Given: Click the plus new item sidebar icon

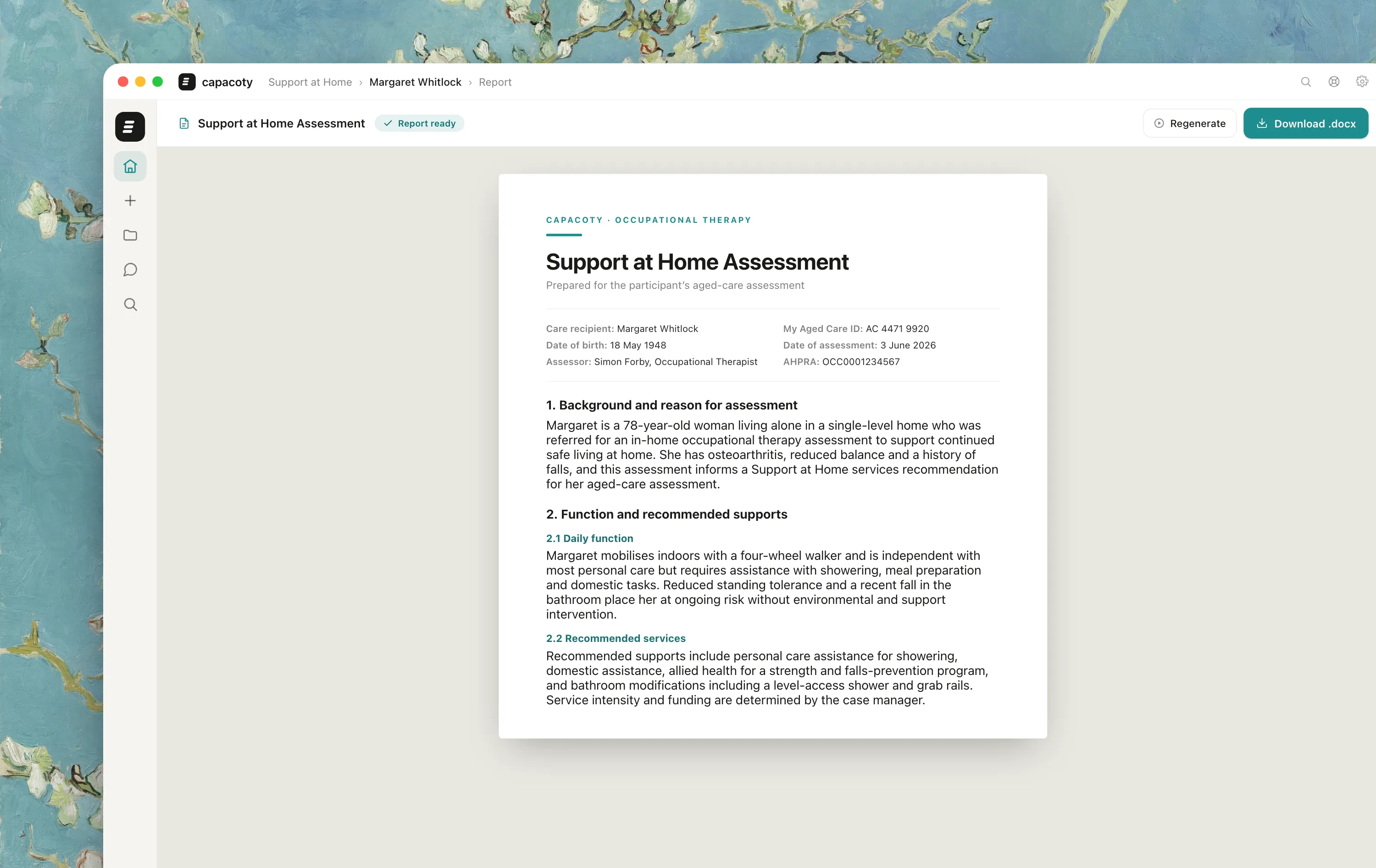Looking at the screenshot, I should coord(130,200).
